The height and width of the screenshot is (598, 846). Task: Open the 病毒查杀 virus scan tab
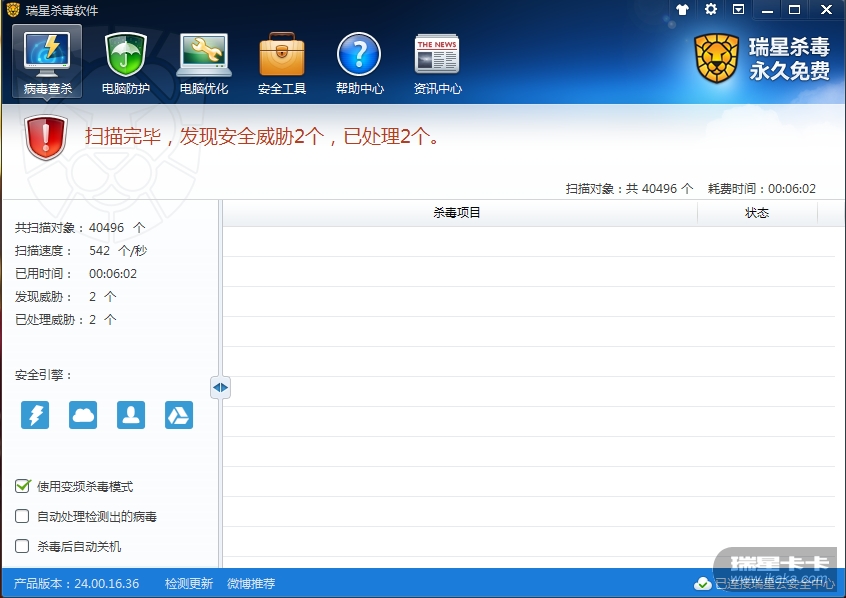coord(47,62)
